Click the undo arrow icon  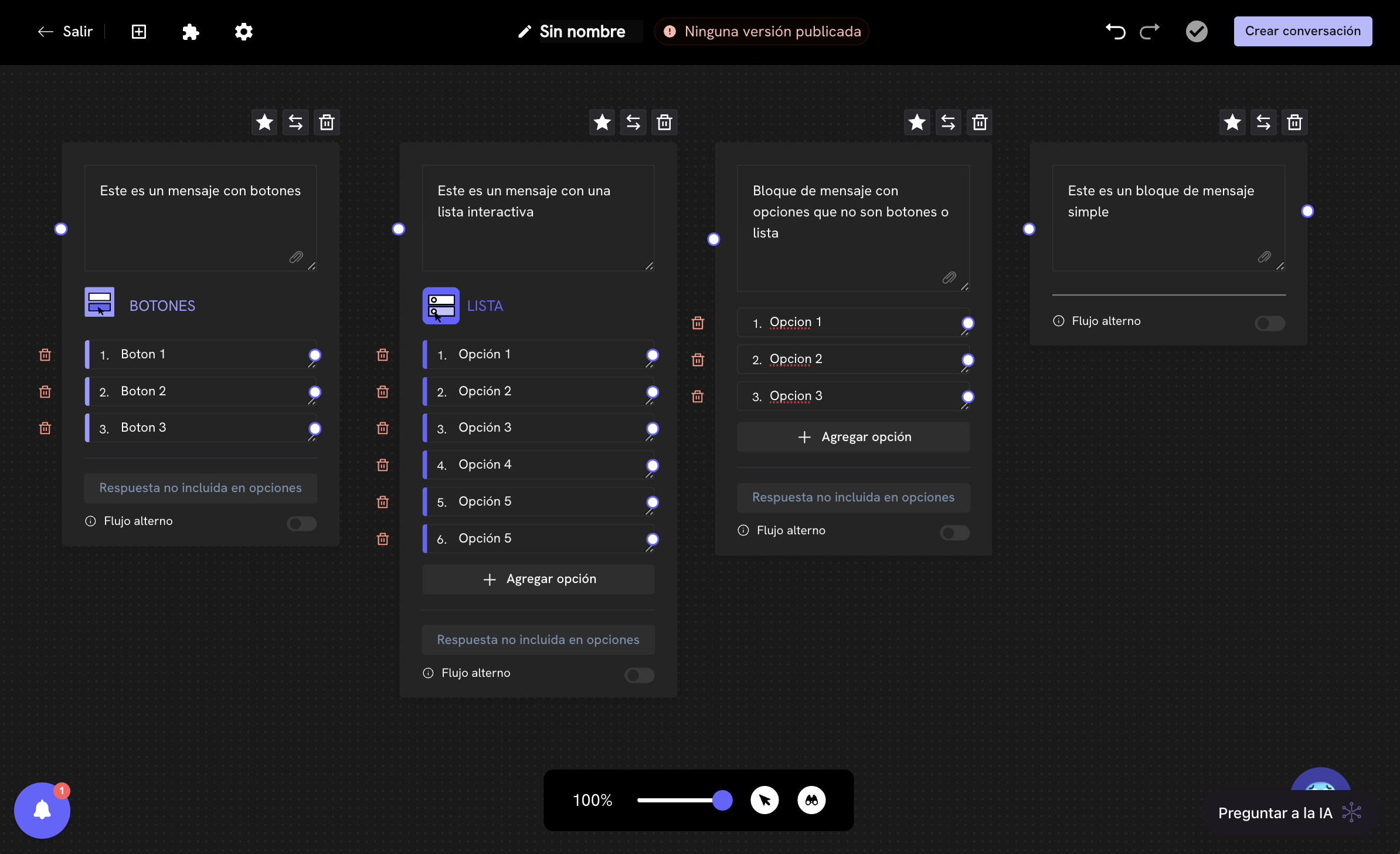[x=1115, y=32]
